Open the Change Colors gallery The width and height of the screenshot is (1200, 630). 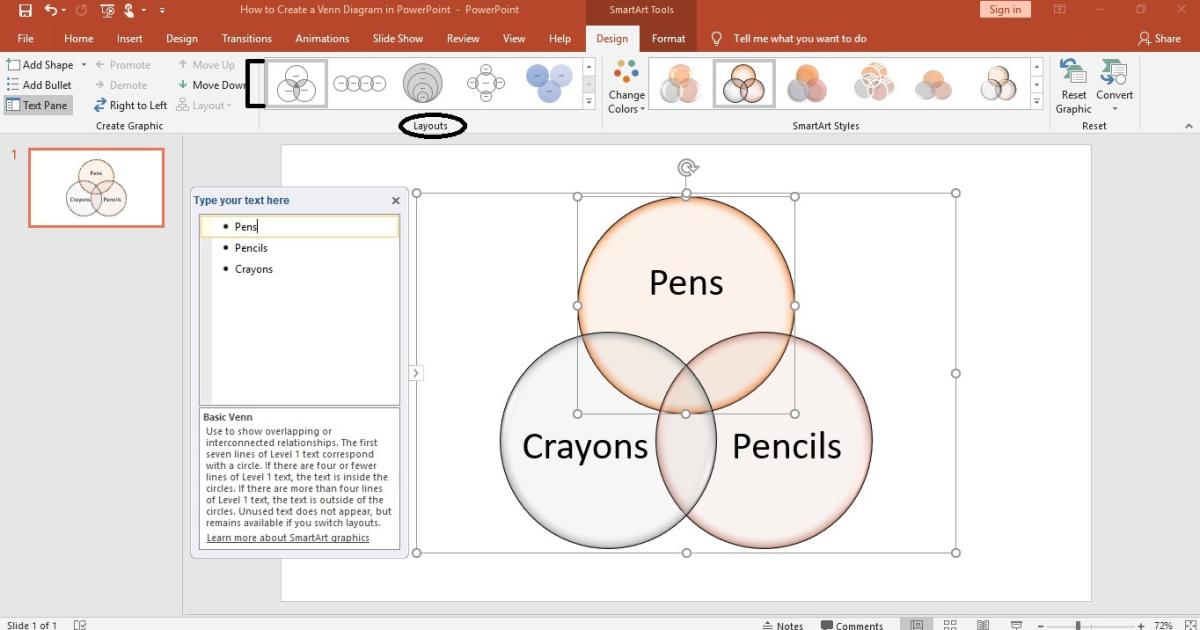[626, 87]
